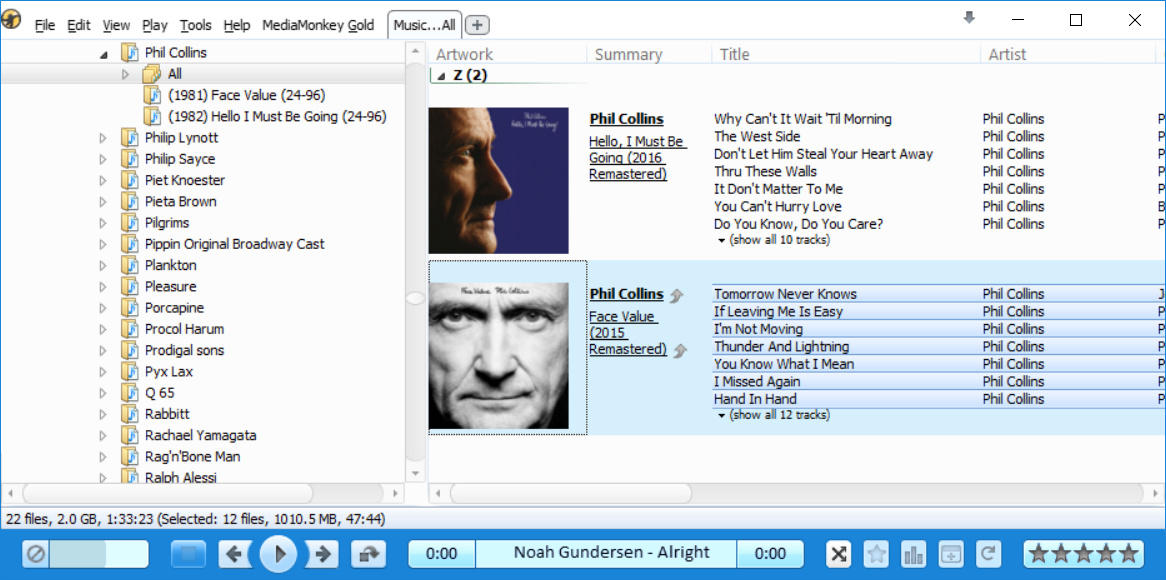Add a new tab with the plus button
The image size is (1166, 580).
(x=477, y=25)
